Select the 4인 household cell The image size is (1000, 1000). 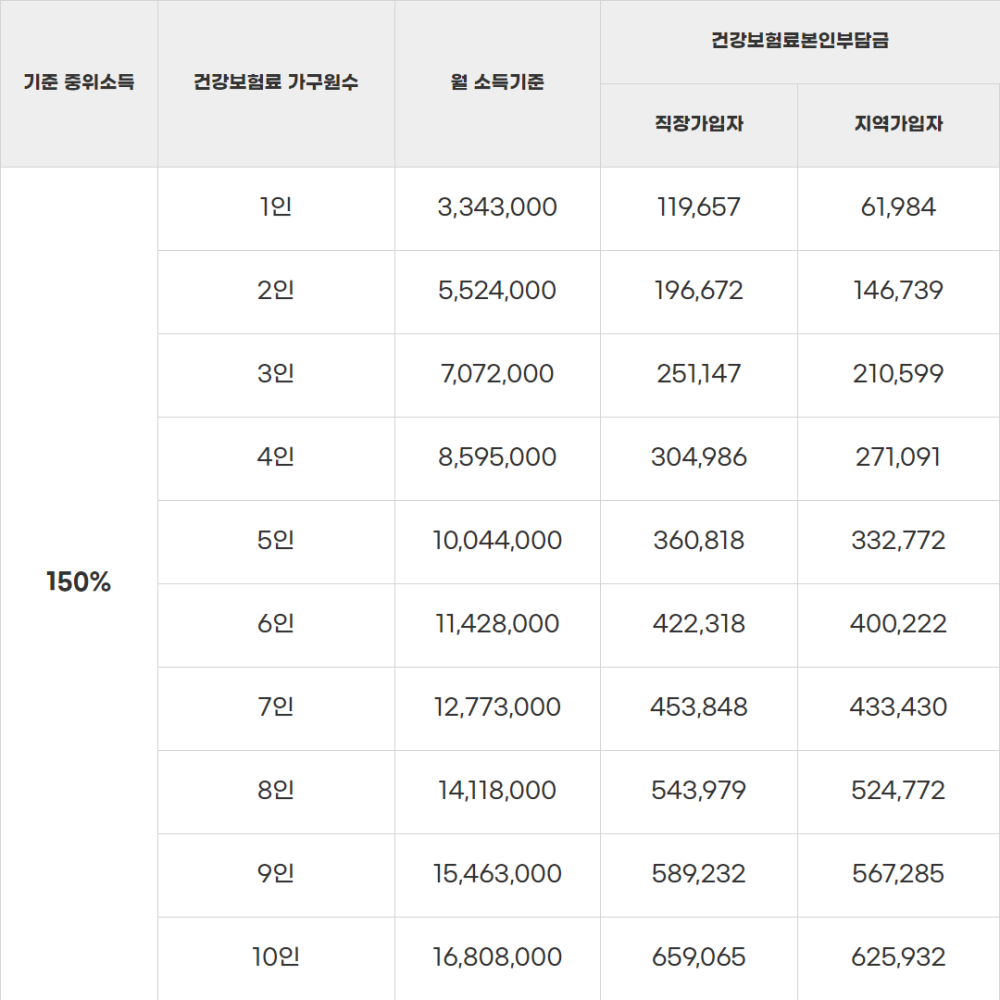click(276, 458)
